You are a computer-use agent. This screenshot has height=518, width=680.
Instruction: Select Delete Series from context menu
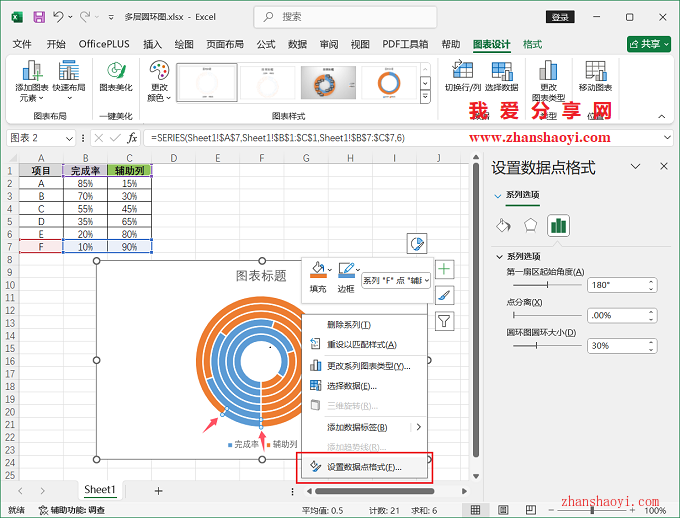[349, 324]
